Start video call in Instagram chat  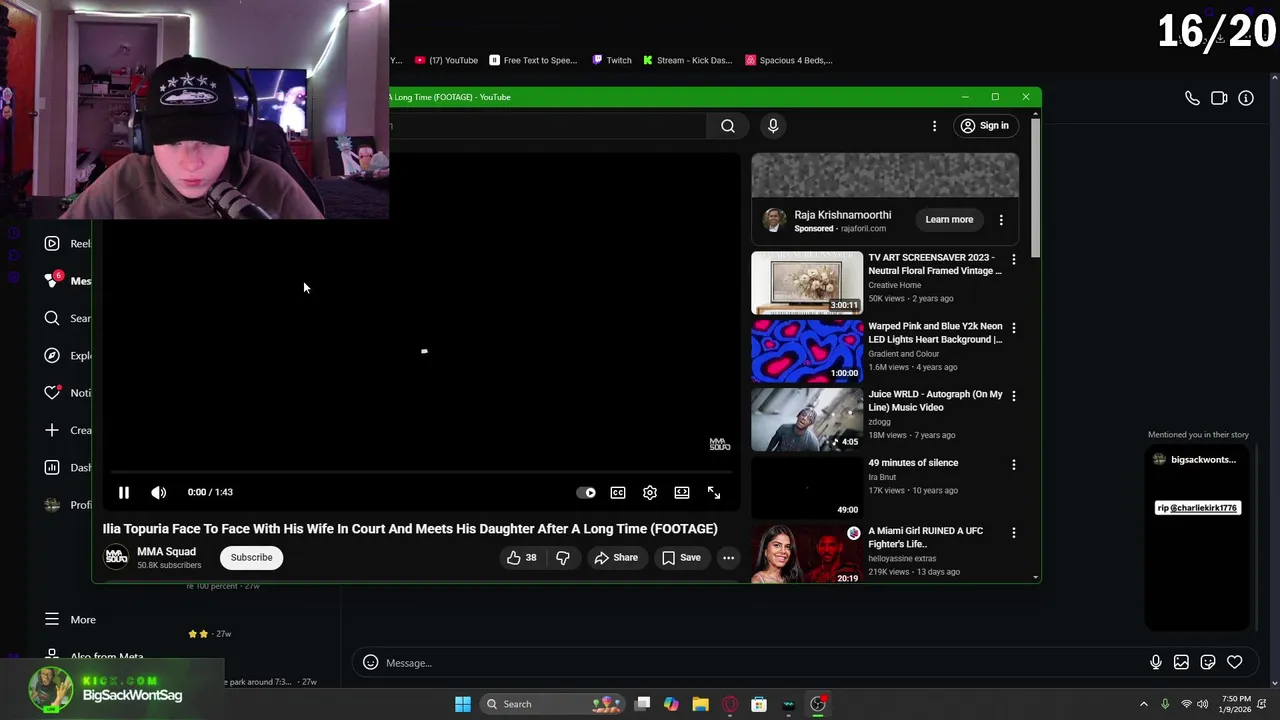[x=1219, y=98]
